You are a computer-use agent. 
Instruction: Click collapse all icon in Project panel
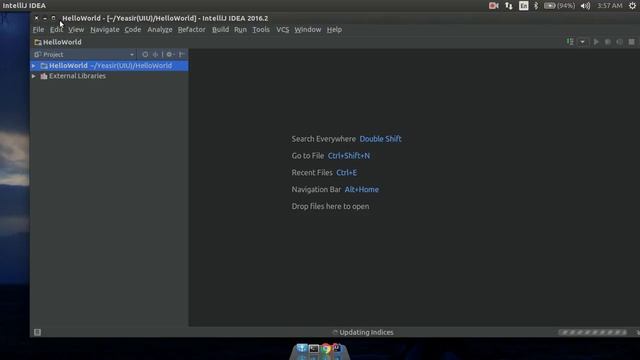(x=156, y=54)
